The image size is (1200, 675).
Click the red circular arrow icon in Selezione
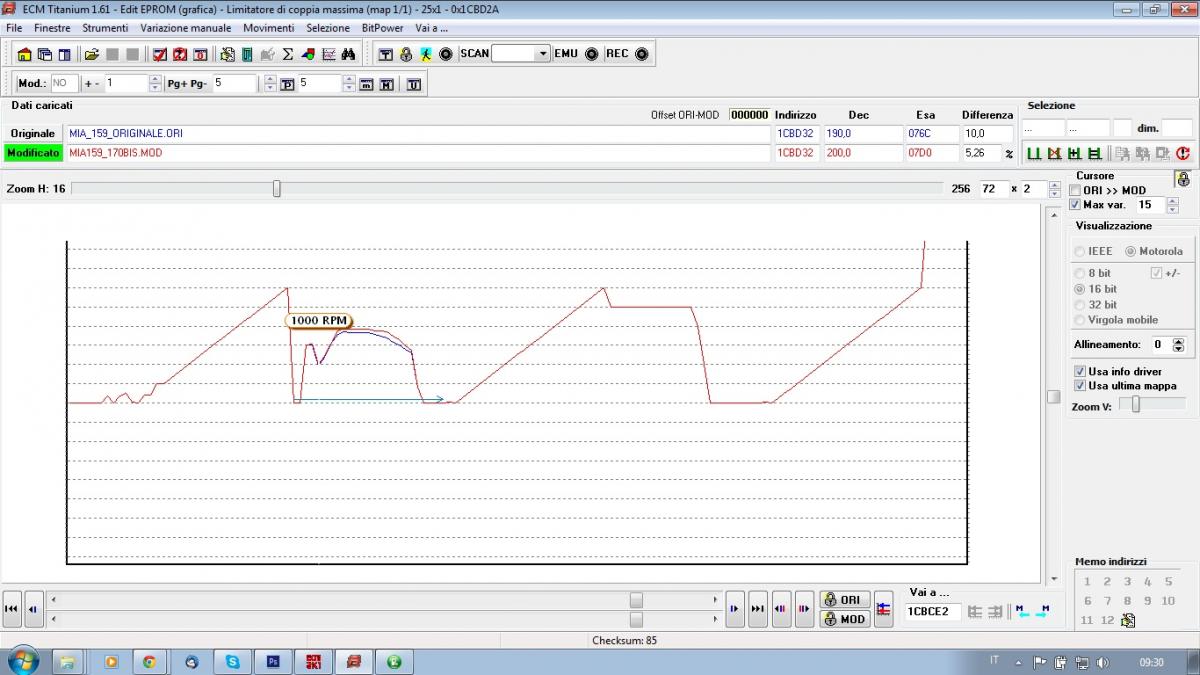click(x=1183, y=153)
